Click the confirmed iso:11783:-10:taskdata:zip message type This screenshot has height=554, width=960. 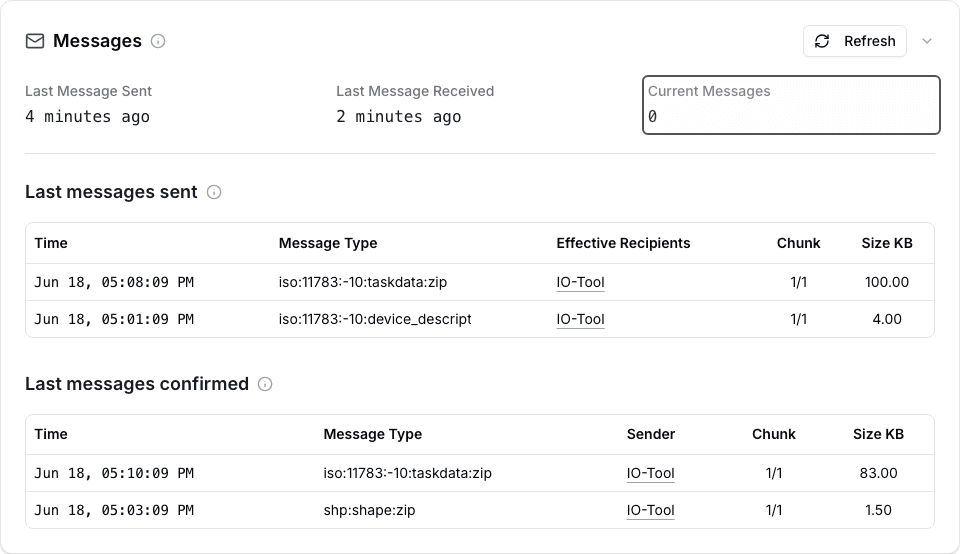(407, 473)
